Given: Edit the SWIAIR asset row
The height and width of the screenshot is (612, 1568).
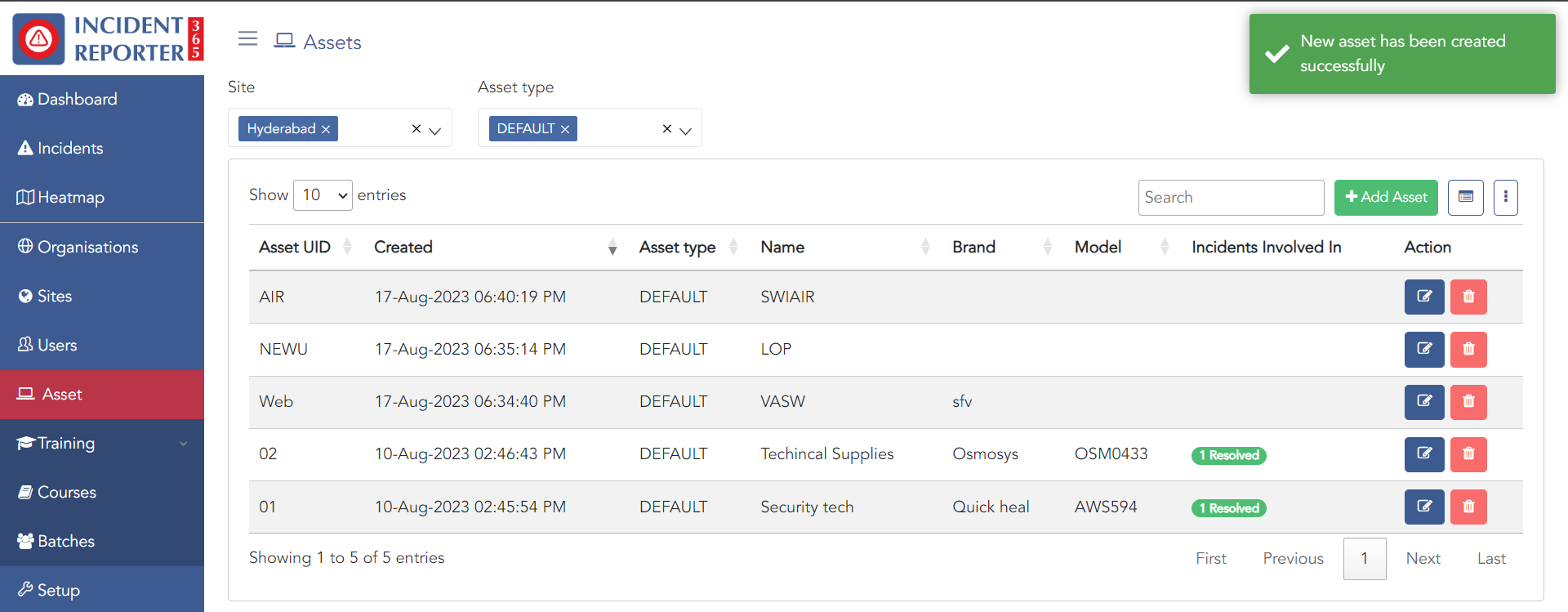Looking at the screenshot, I should (1423, 297).
